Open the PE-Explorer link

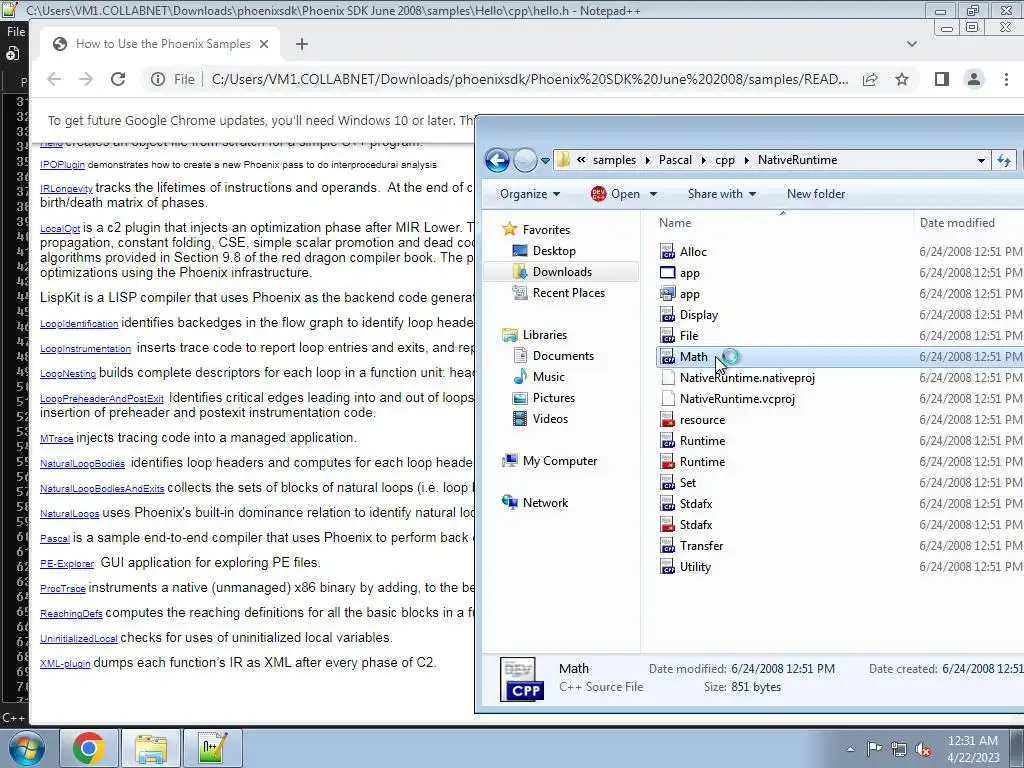pos(67,563)
